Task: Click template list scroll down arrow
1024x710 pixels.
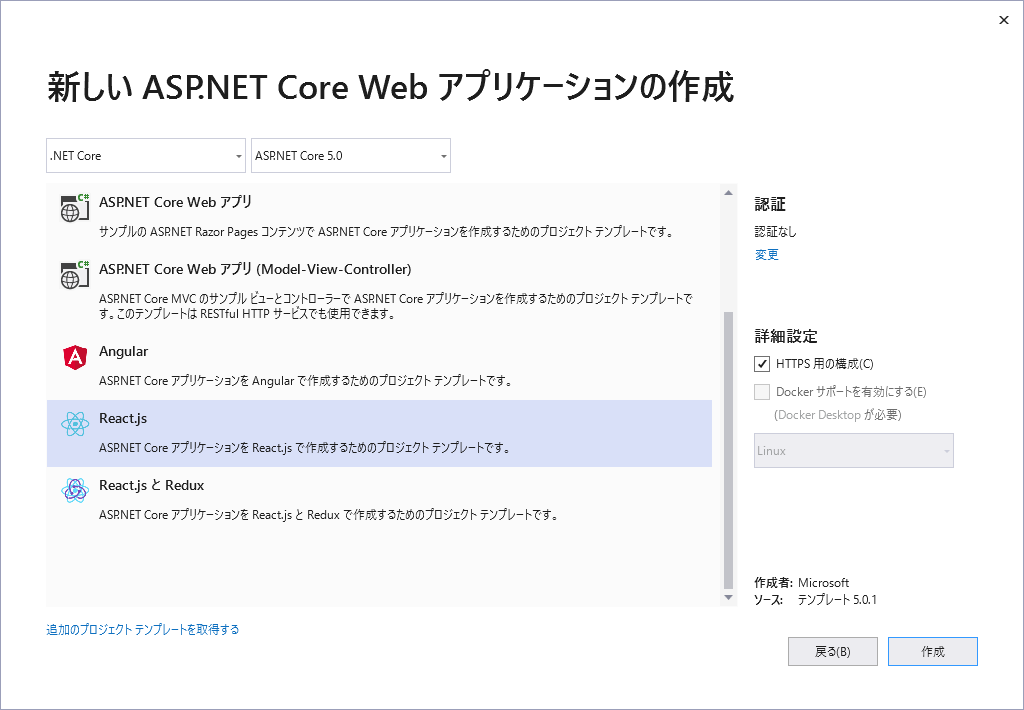Action: [x=728, y=598]
